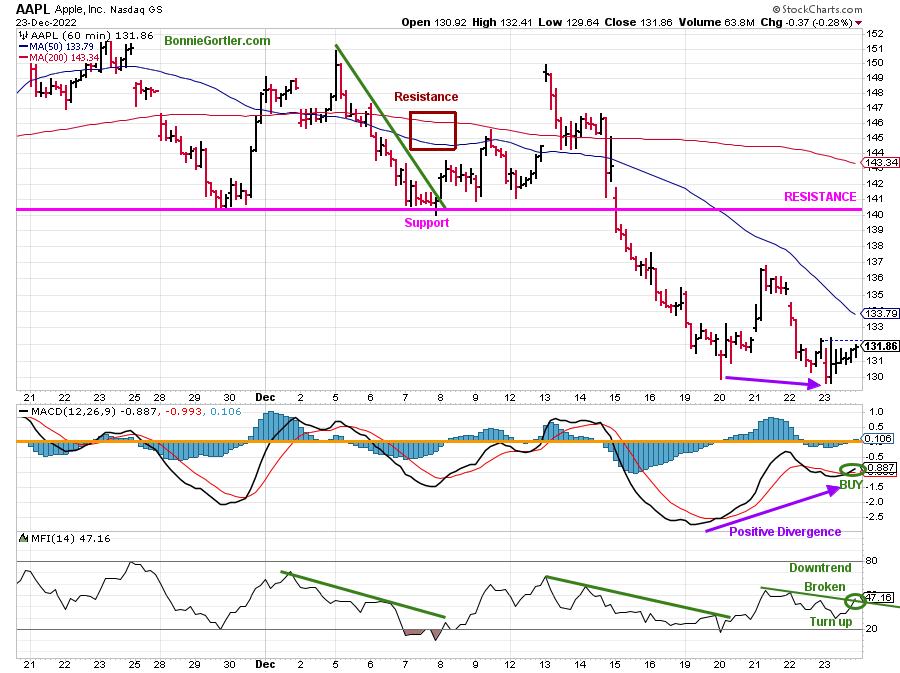Click the 'Apple, Inc. Nasdaq GS' company name
Viewport: 900px width, 673px height.
click(108, 10)
